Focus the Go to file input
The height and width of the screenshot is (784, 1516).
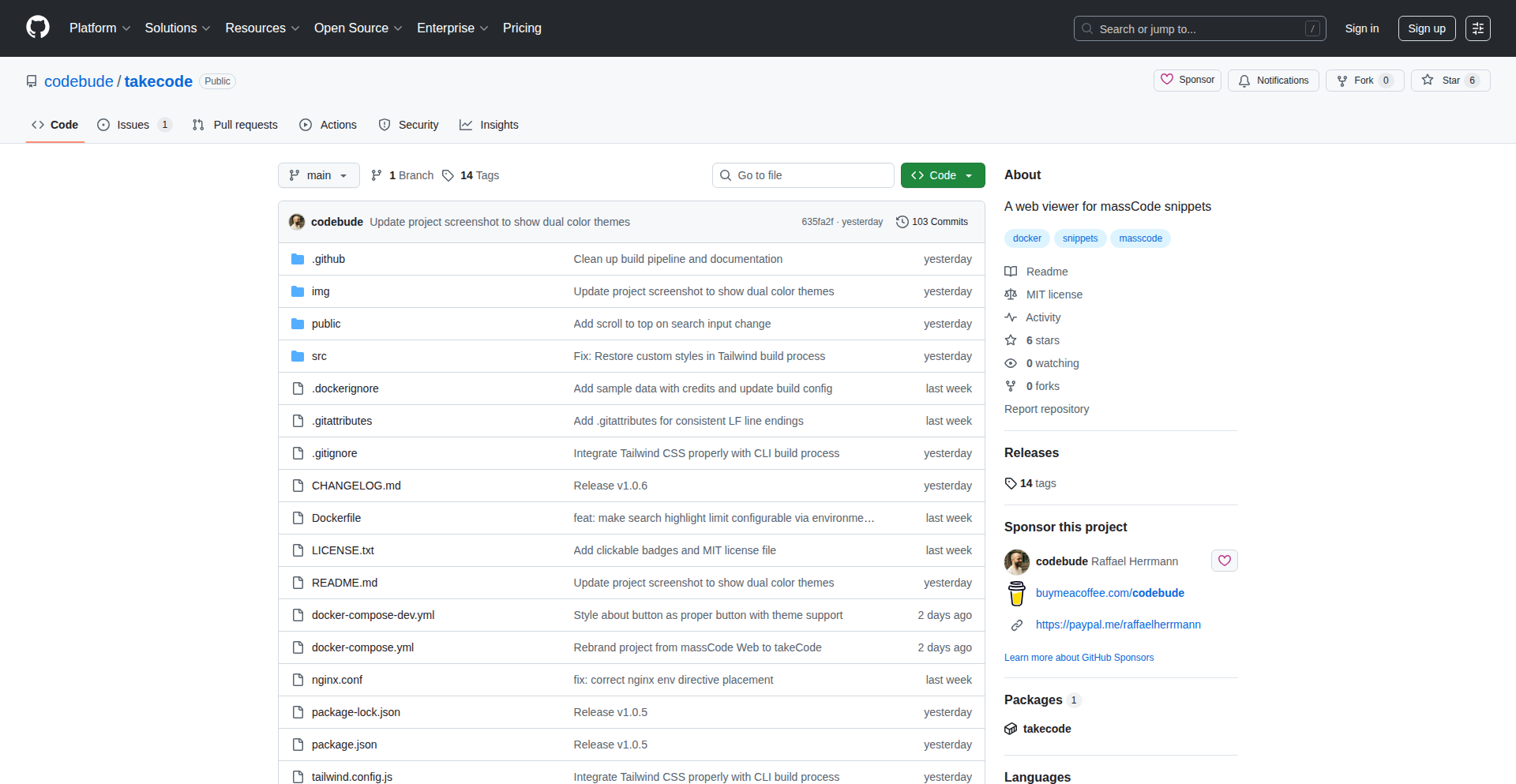tap(803, 175)
